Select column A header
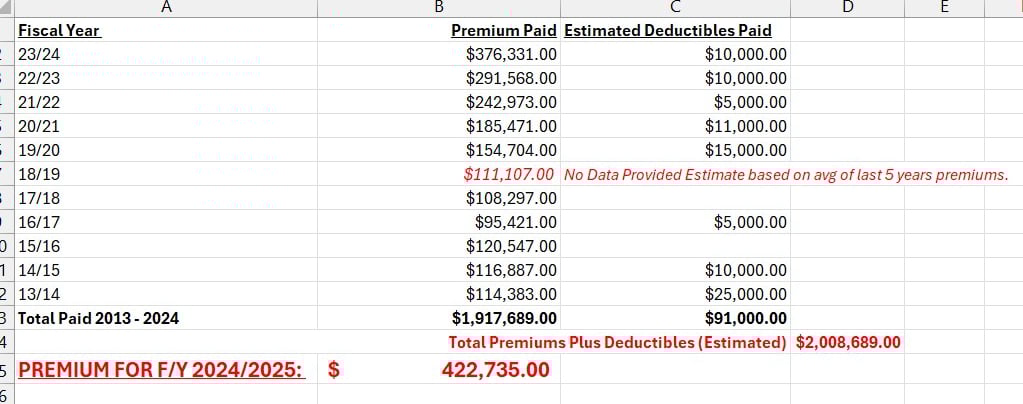 [x=165, y=8]
